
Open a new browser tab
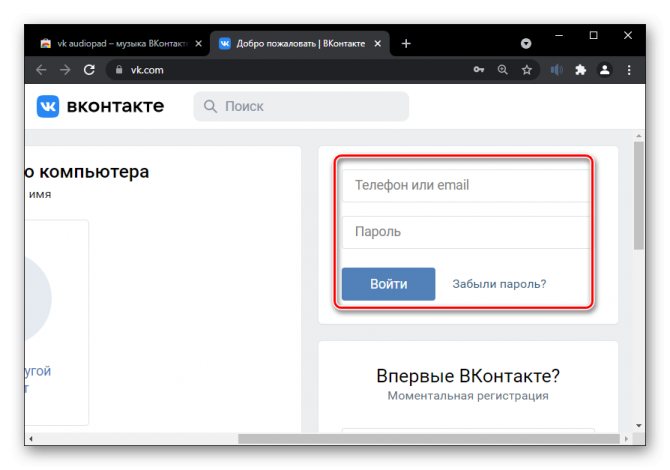tap(406, 44)
